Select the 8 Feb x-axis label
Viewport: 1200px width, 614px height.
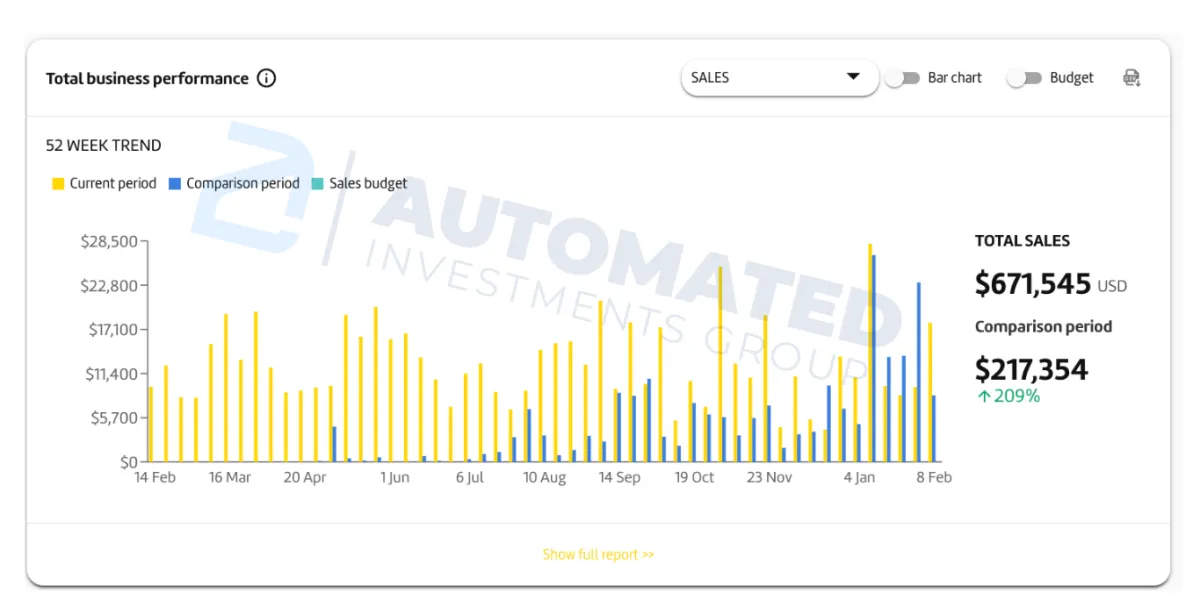pos(934,478)
